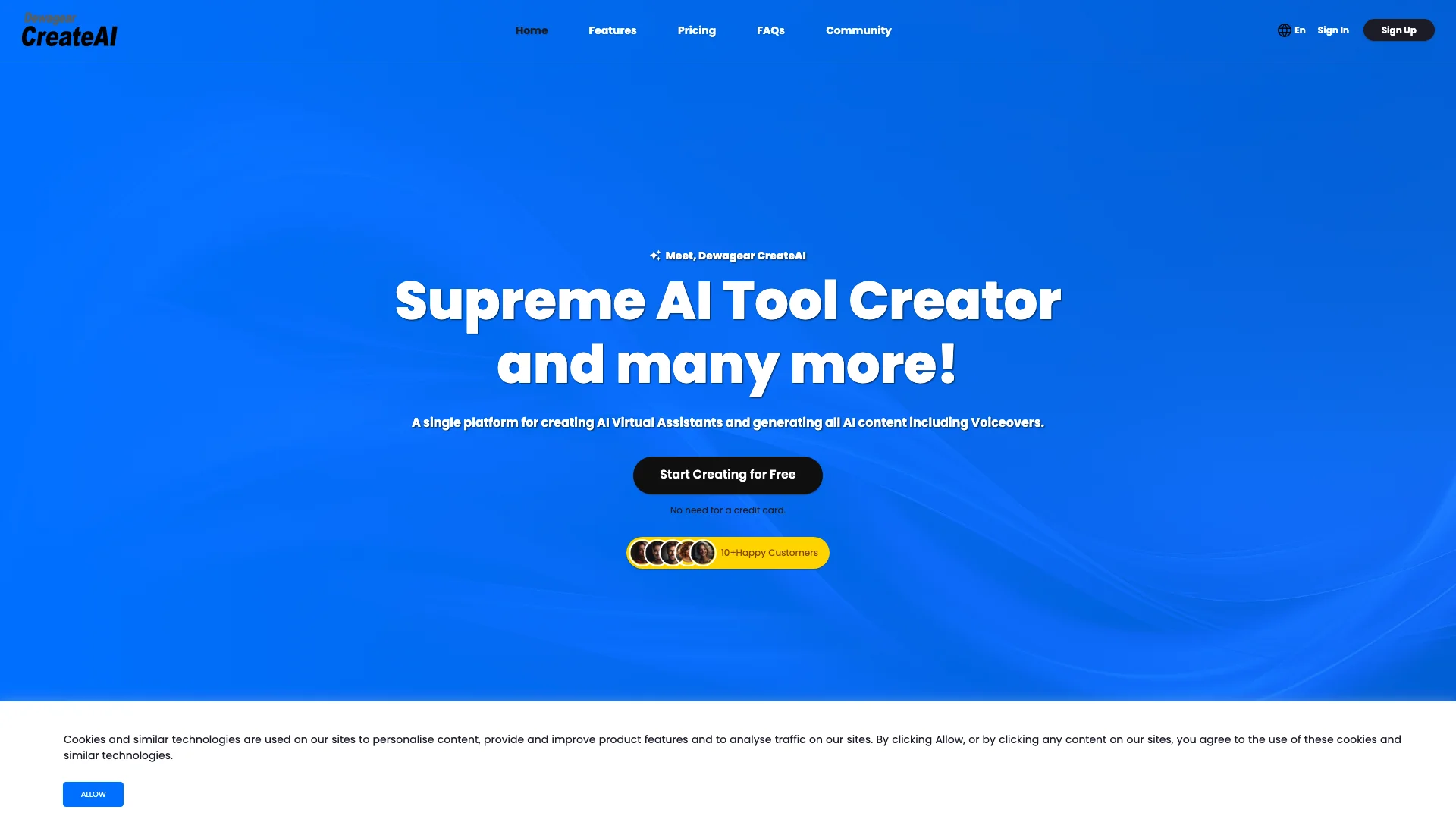This screenshot has height=819, width=1456.
Task: Expand the Features navigation dropdown
Action: tap(611, 30)
